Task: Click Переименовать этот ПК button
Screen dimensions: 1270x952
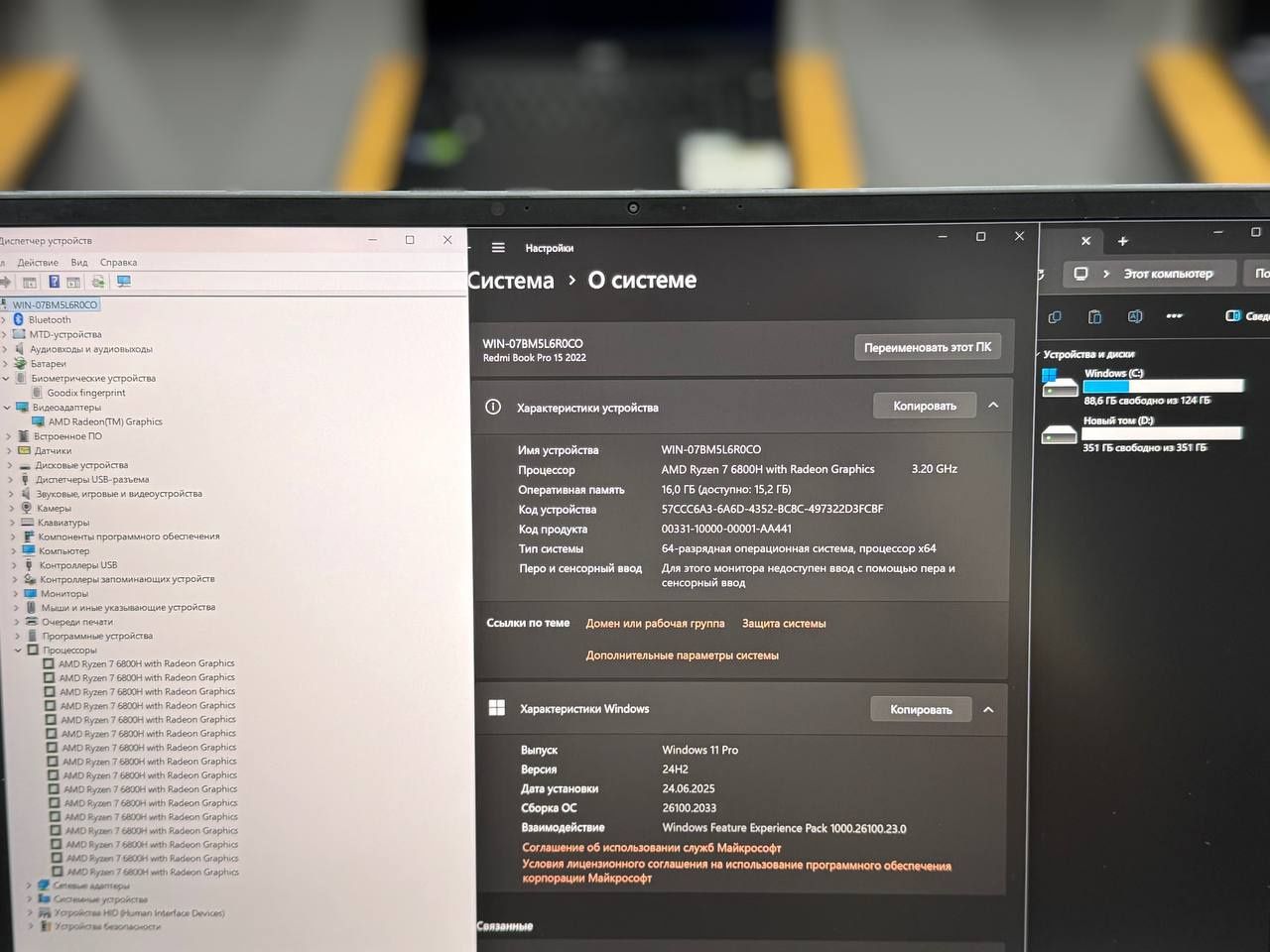Action: pyautogui.click(x=928, y=347)
